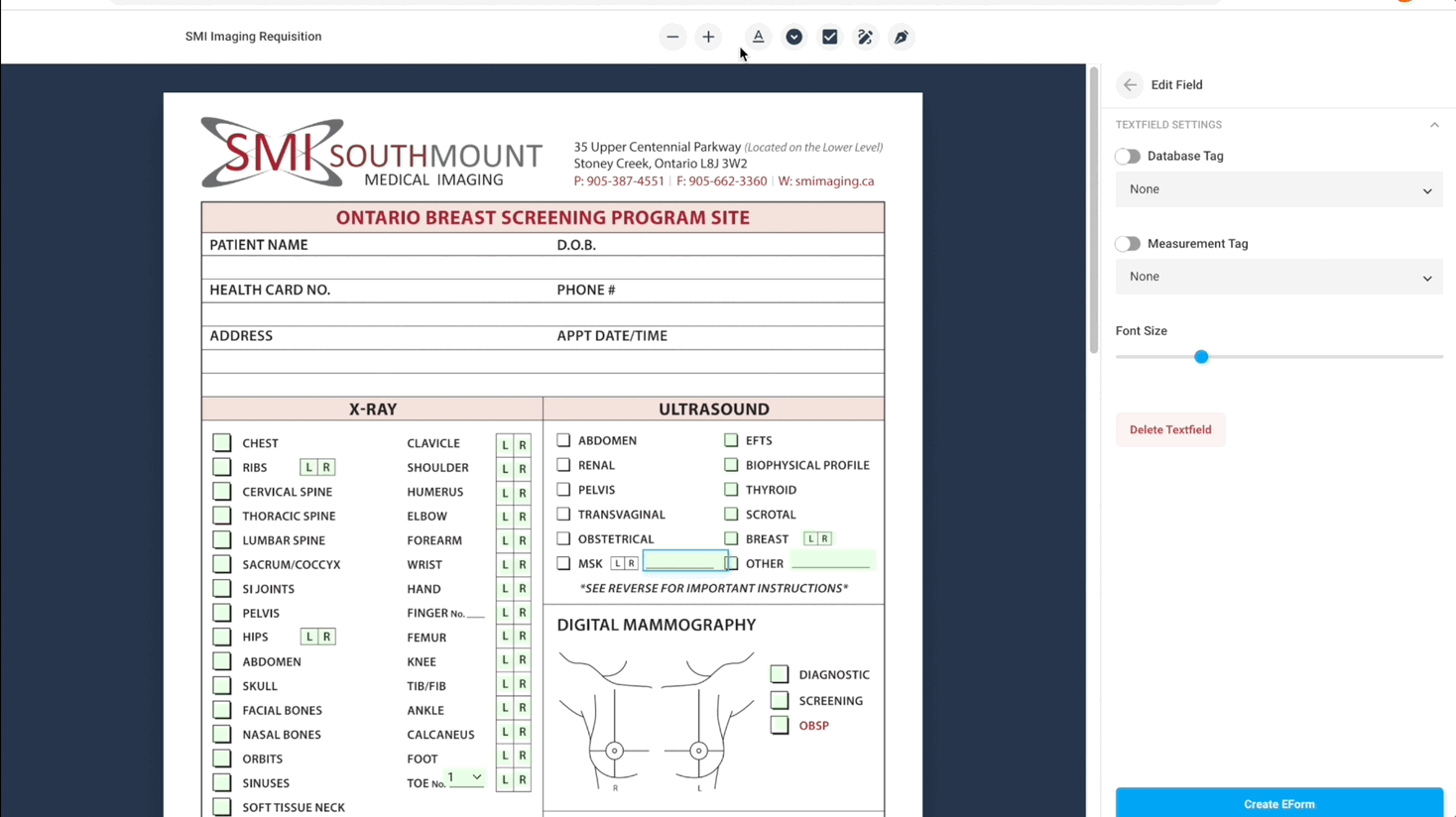The width and height of the screenshot is (1456, 817).
Task: Check the CERVICAL SPINE checkbox
Action: [x=222, y=491]
